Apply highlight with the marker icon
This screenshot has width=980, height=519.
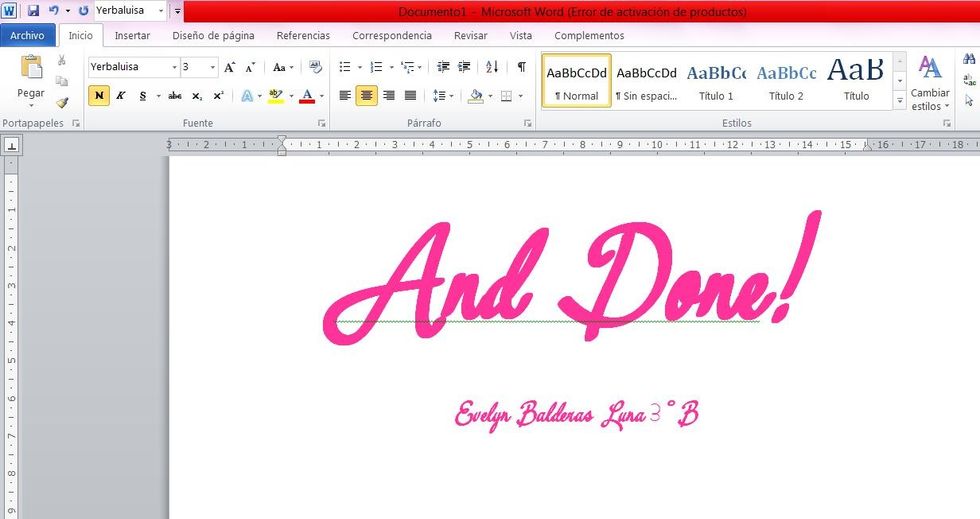pos(275,96)
